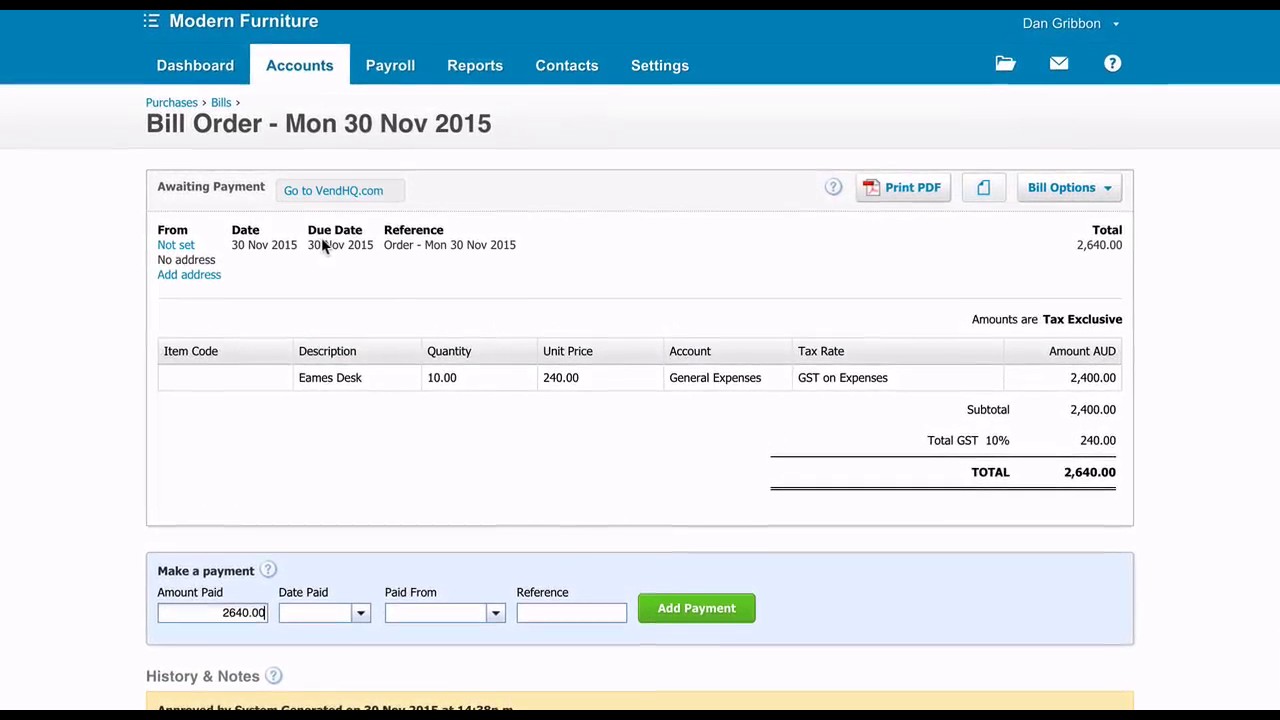Open the Bill Options dropdown
Screen dimensions: 1280x720
click(x=1069, y=188)
